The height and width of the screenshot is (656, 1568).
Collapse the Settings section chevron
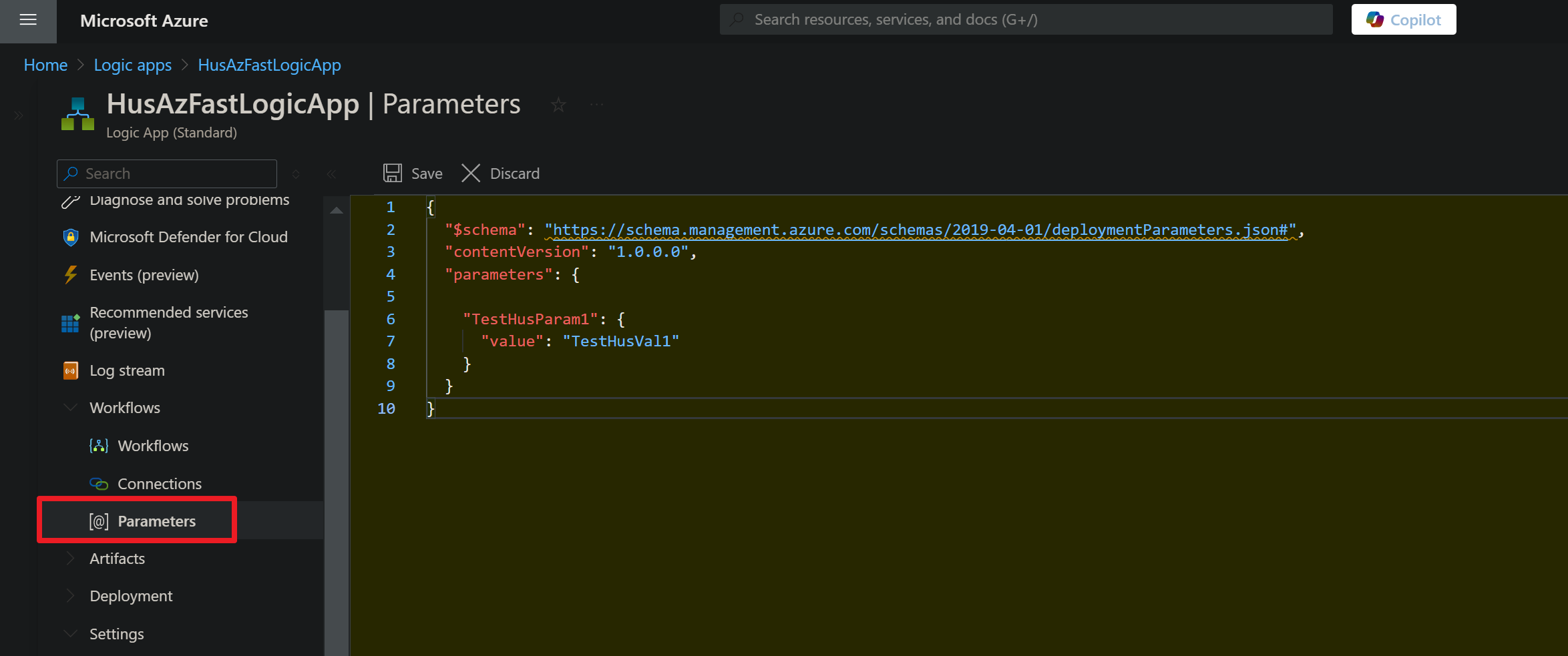(70, 633)
